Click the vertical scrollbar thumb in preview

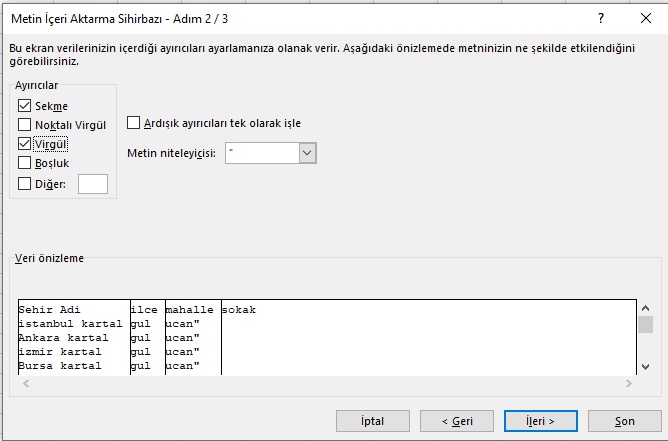pyautogui.click(x=646, y=324)
